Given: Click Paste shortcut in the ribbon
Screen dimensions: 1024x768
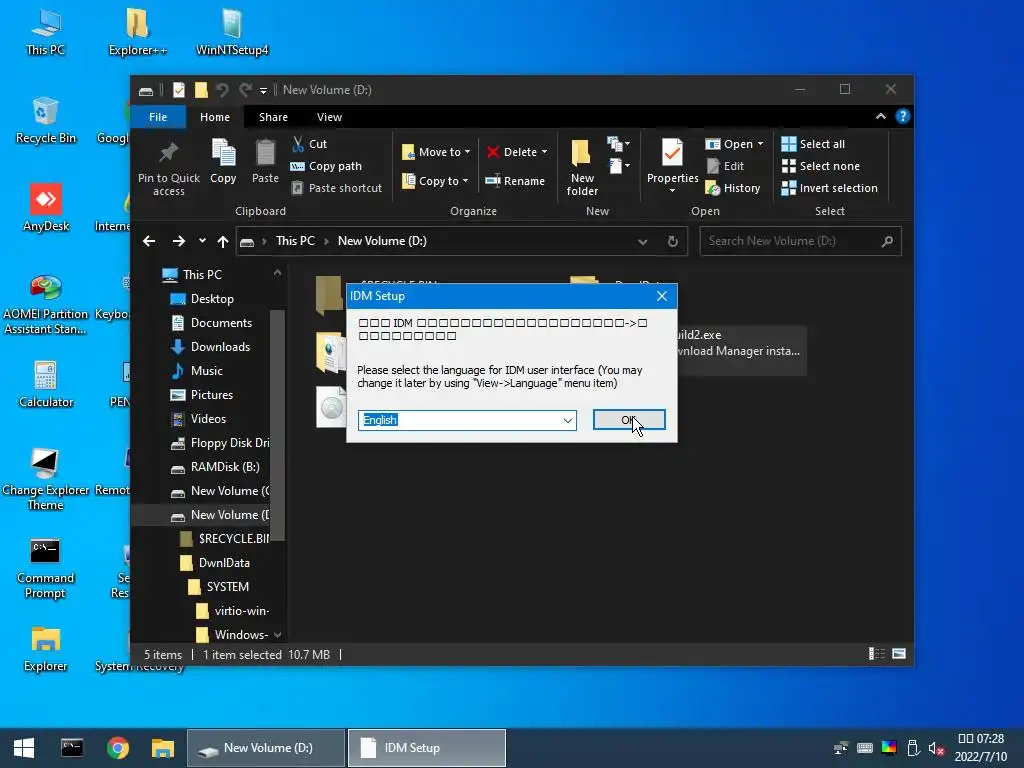Looking at the screenshot, I should (x=336, y=188).
